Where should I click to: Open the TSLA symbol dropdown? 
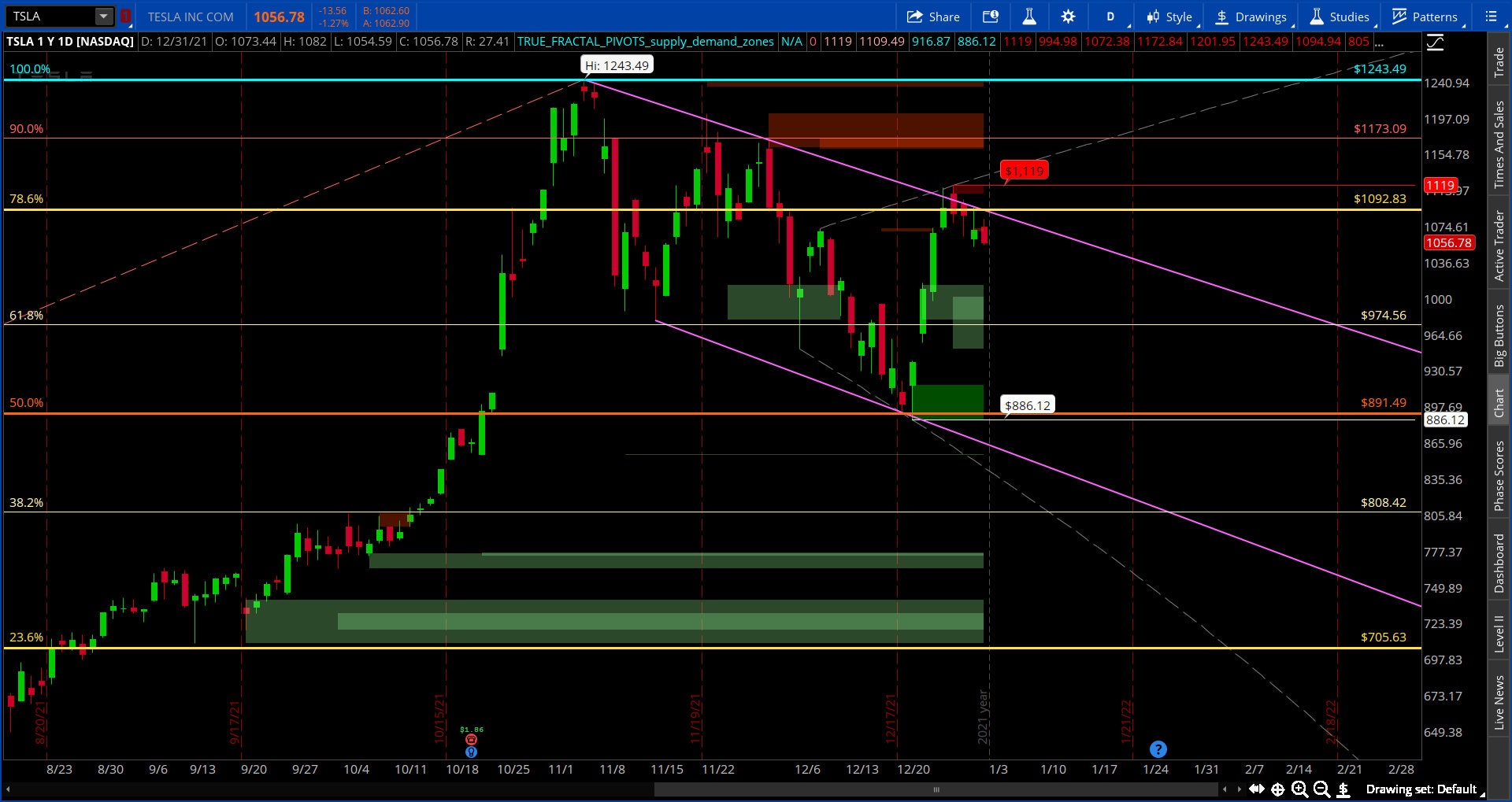pos(103,15)
